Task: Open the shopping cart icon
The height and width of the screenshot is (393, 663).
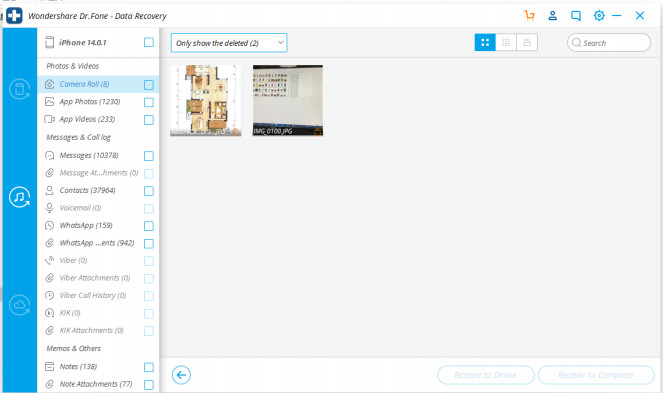Action: click(x=529, y=16)
